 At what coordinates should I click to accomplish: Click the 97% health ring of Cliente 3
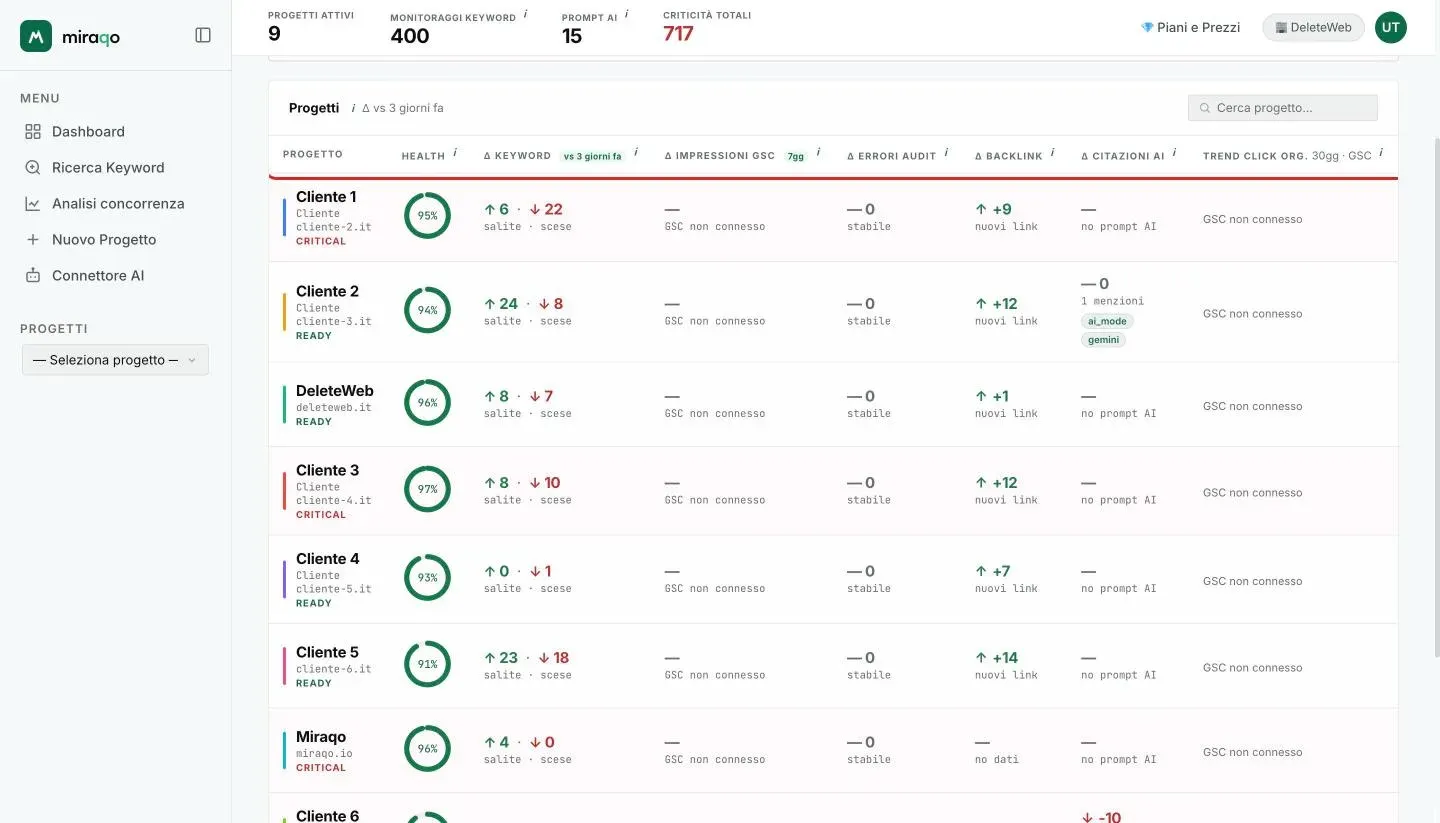427,489
